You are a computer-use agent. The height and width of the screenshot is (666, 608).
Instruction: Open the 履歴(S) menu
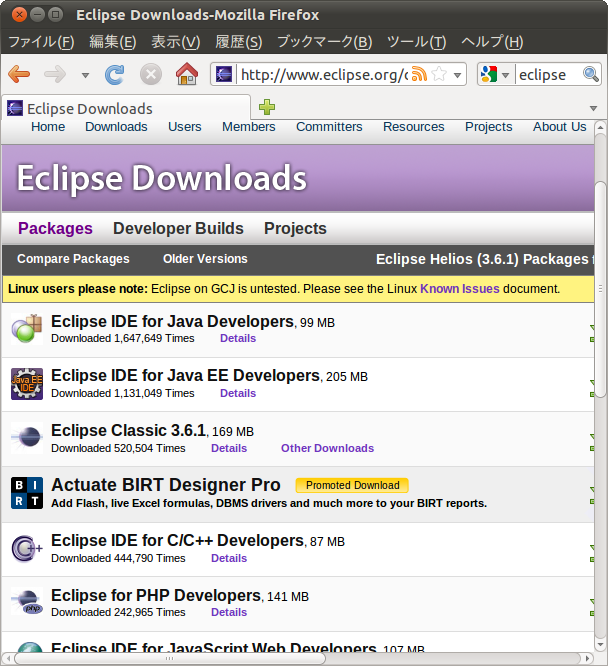[238, 42]
